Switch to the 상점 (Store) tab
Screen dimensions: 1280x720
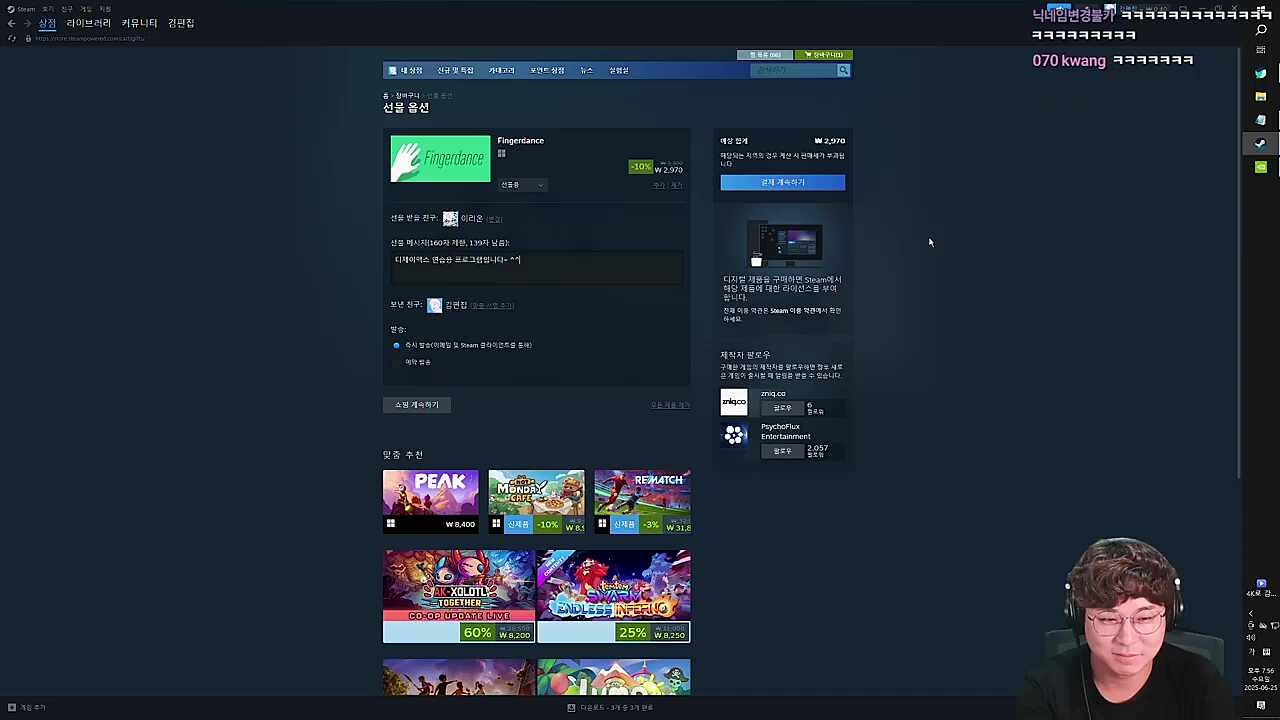tap(47, 23)
